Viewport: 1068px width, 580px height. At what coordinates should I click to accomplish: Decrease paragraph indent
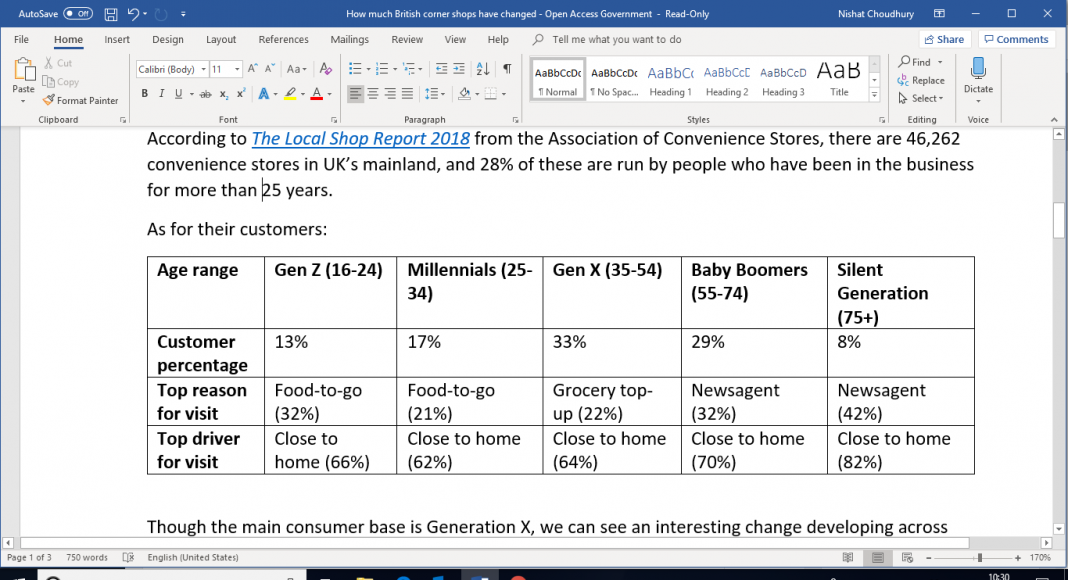coord(441,69)
